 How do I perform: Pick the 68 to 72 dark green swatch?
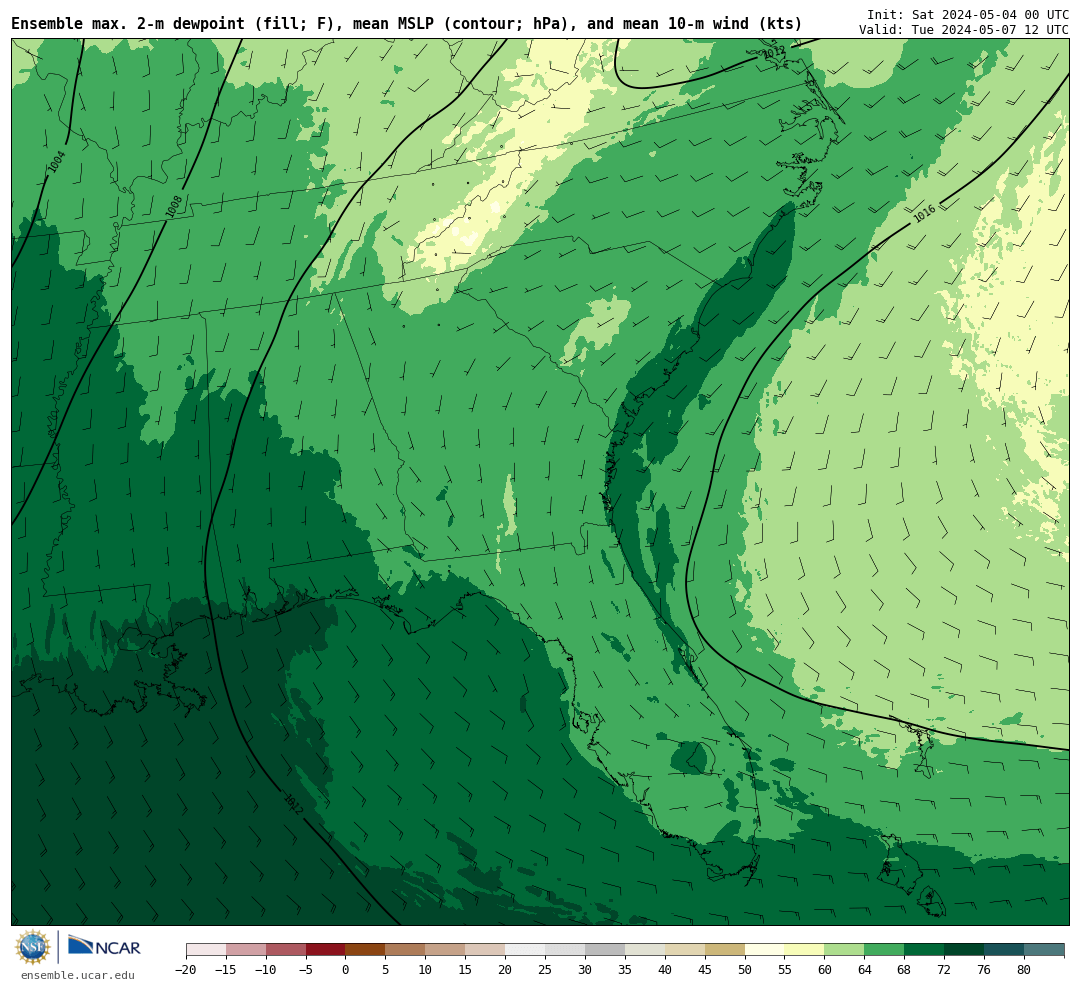tap(925, 950)
